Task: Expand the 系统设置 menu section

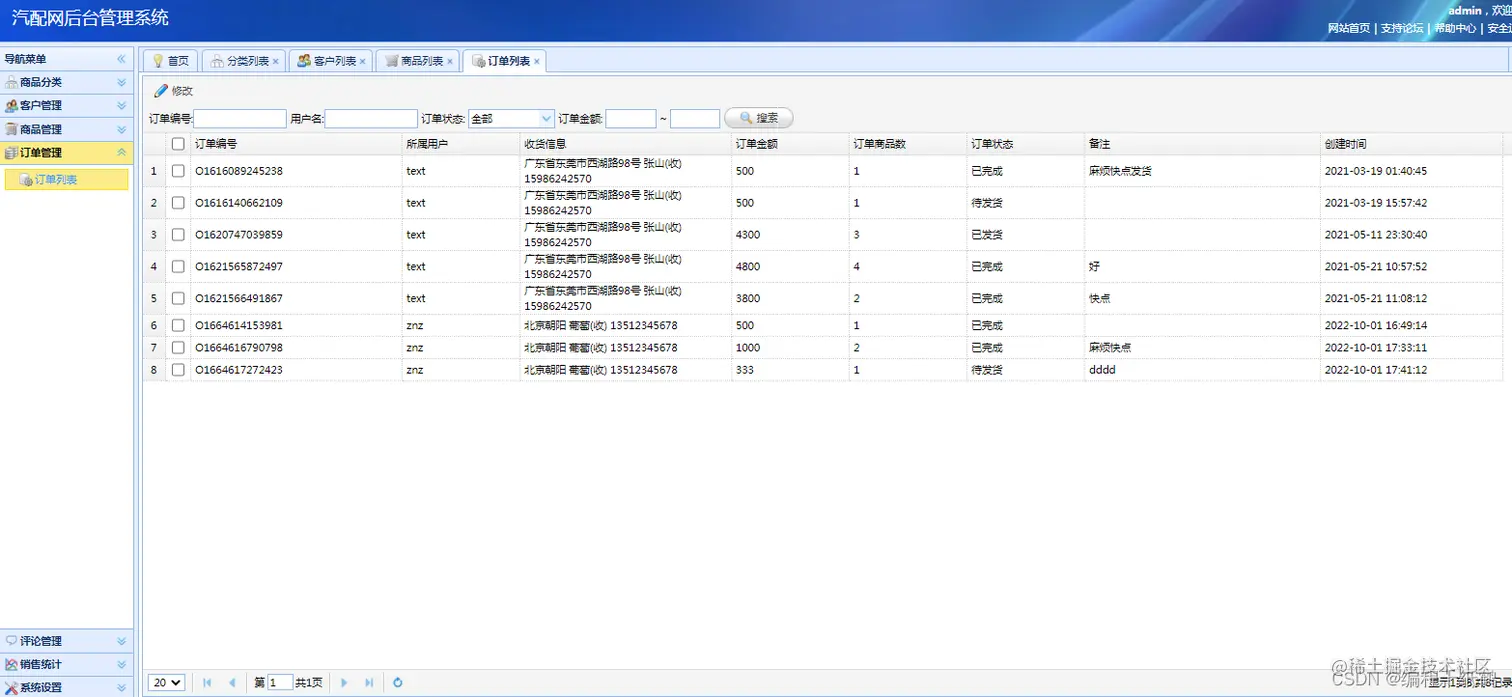Action: pyautogui.click(x=121, y=688)
